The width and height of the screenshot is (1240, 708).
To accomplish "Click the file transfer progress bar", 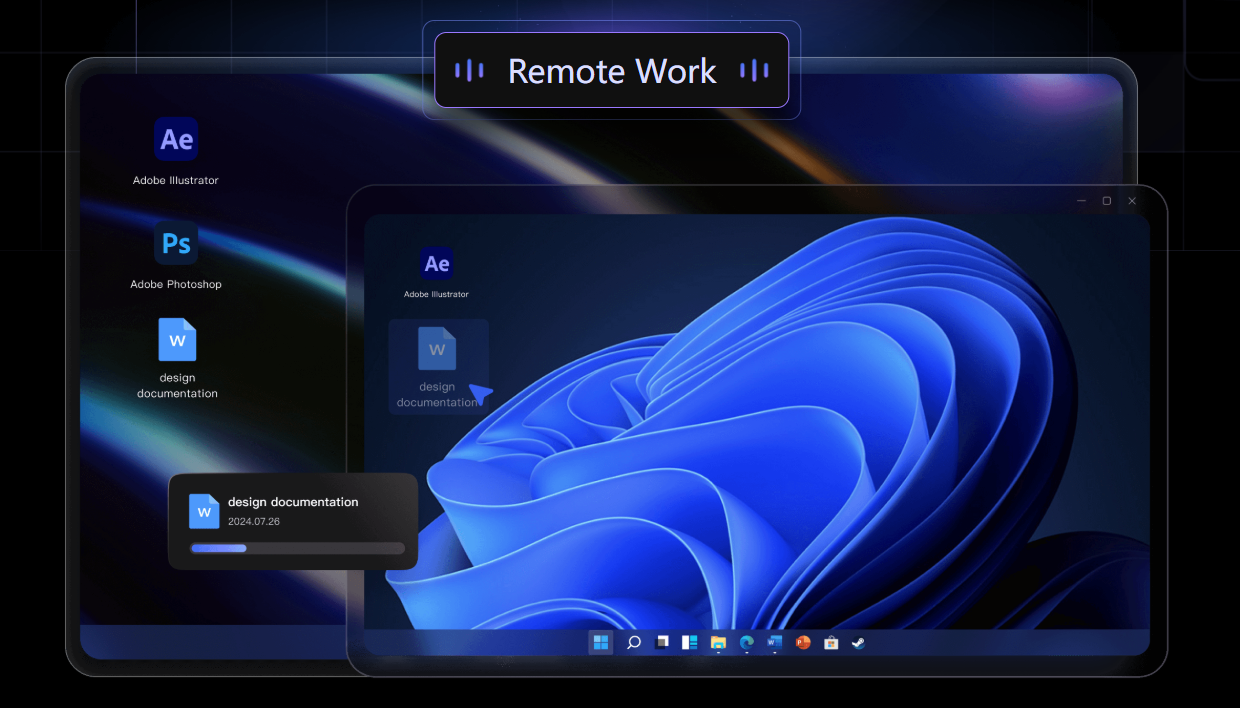I will (297, 548).
